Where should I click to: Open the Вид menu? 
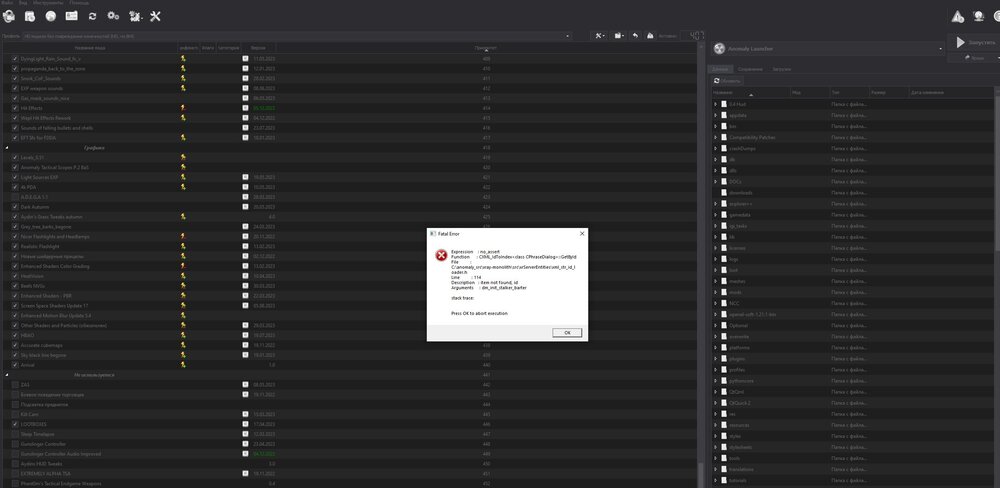pyautogui.click(x=23, y=3)
